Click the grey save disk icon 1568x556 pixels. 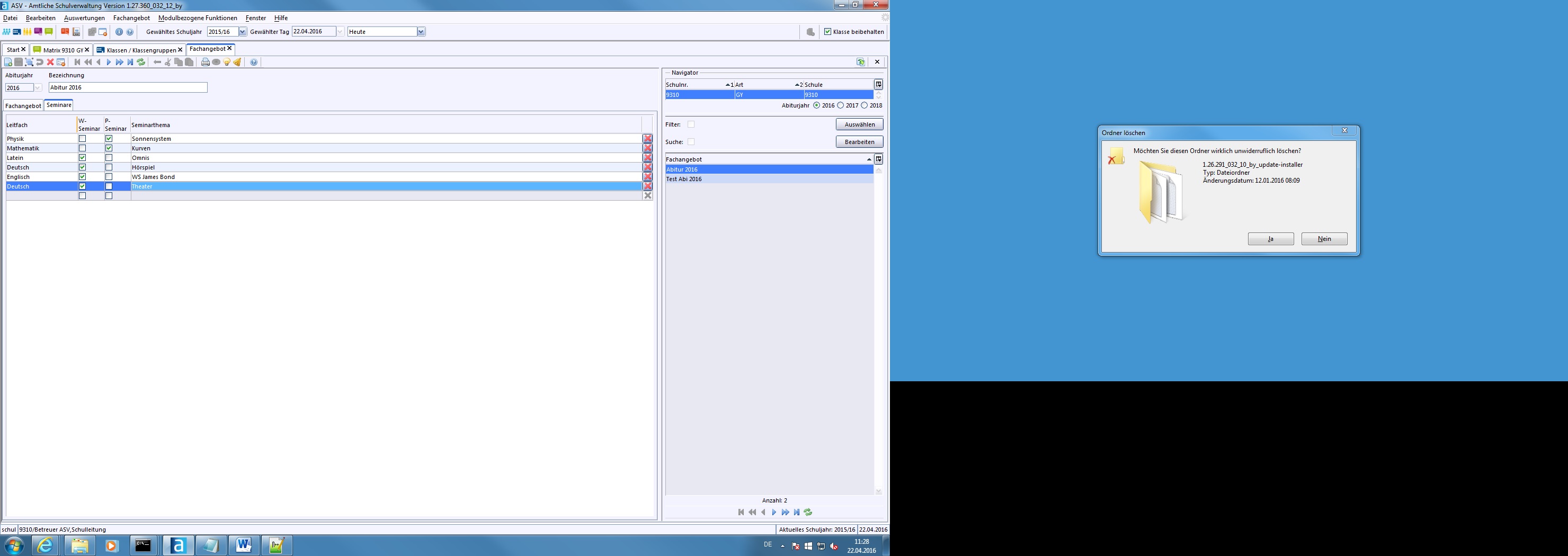[18, 62]
